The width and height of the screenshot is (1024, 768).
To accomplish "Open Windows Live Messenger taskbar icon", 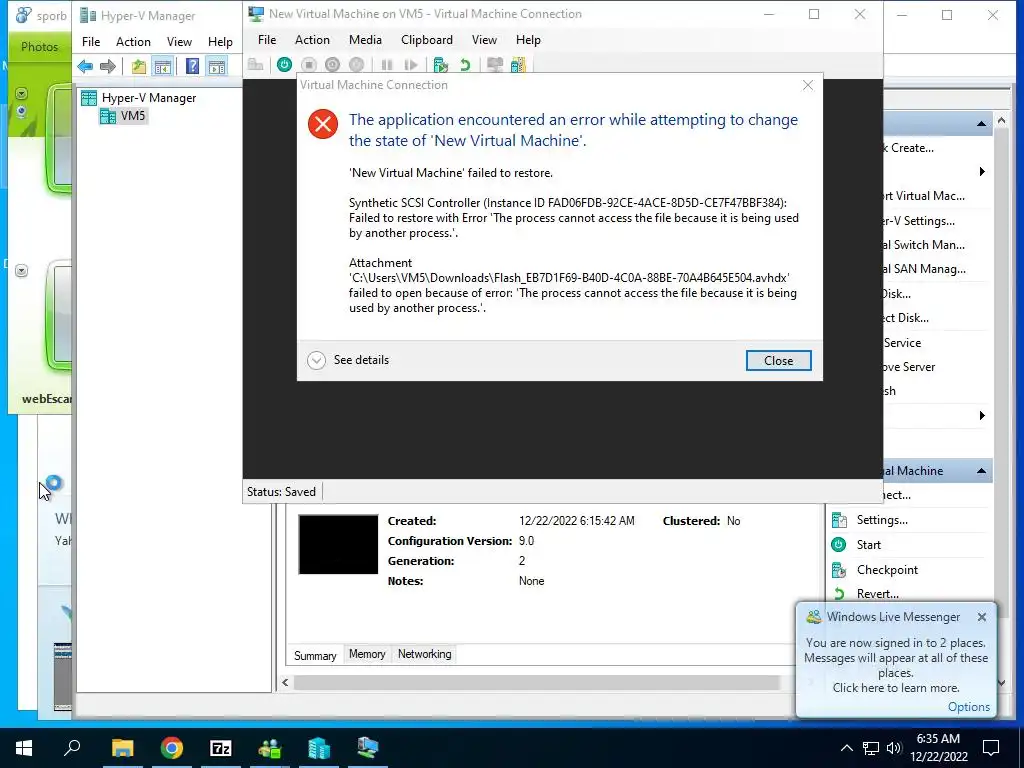I will (x=270, y=748).
